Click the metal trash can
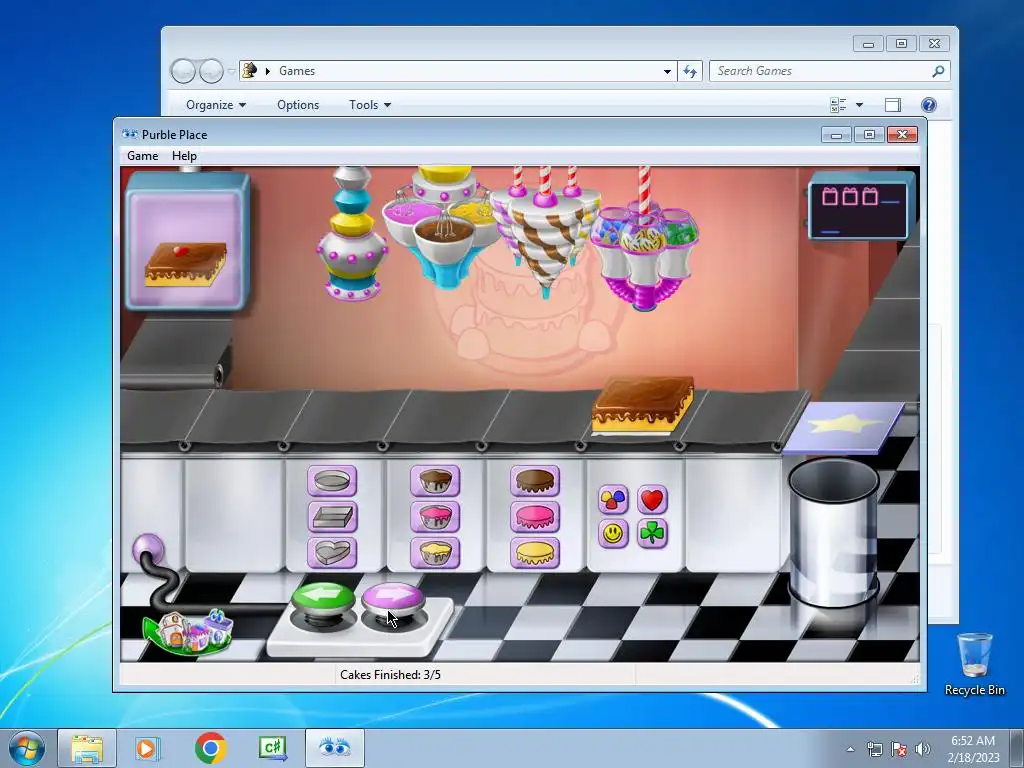Viewport: 1024px width, 768px height. click(x=833, y=532)
